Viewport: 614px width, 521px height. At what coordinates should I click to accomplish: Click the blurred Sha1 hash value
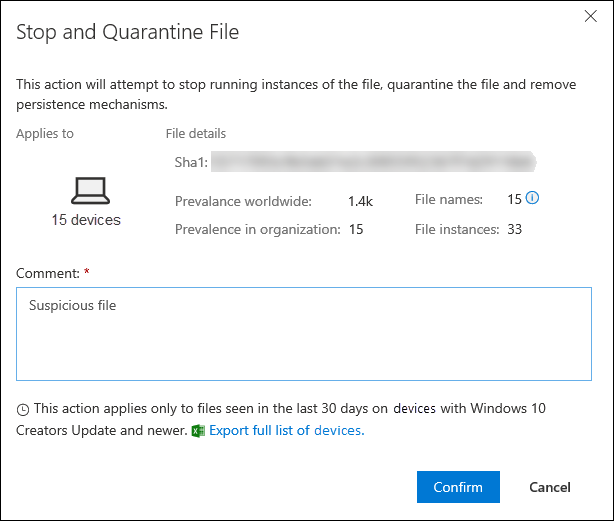point(374,162)
